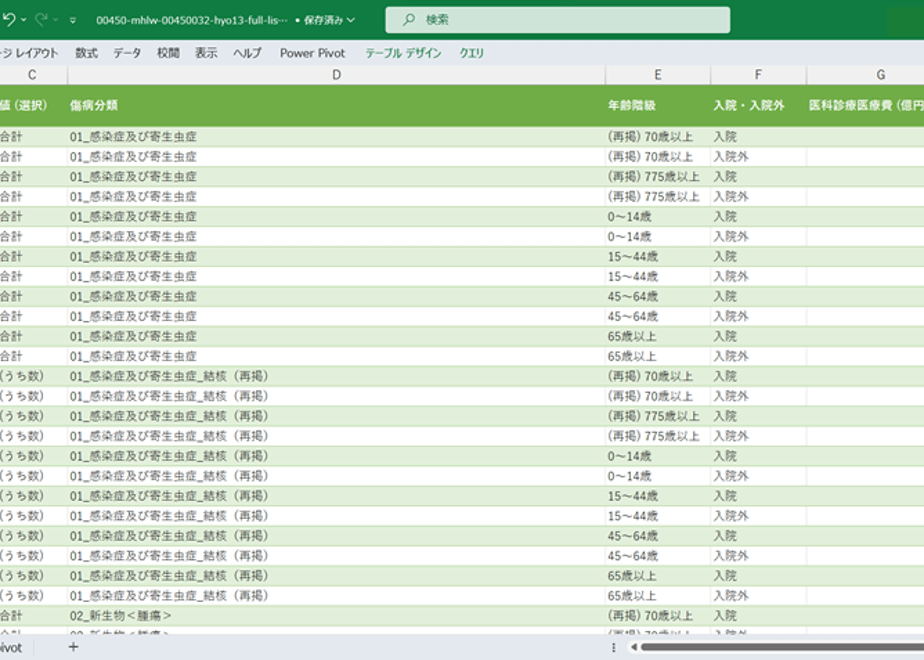Open the 数式 ribbon tab
Screen dimensions: 924x660
click(86, 53)
